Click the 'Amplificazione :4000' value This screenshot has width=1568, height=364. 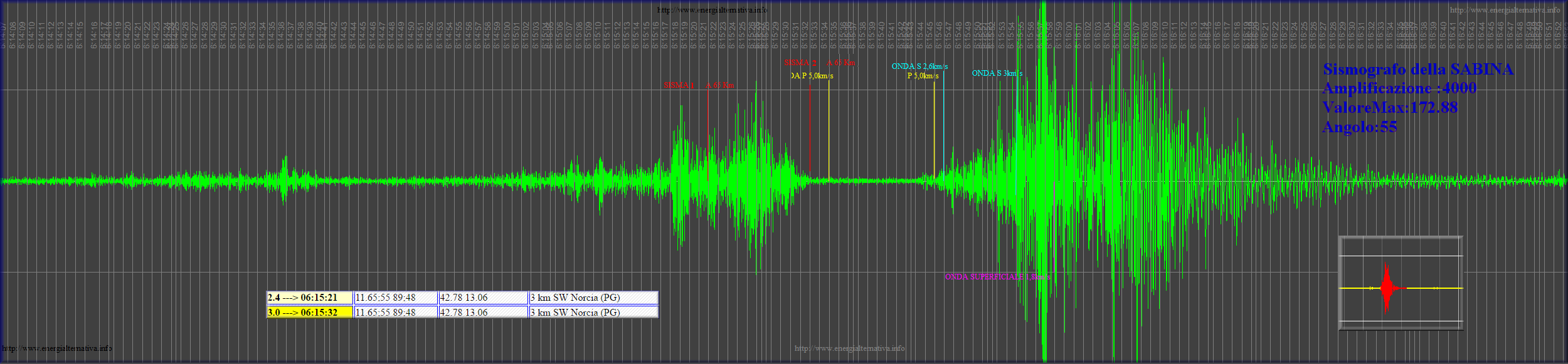pyautogui.click(x=1399, y=88)
